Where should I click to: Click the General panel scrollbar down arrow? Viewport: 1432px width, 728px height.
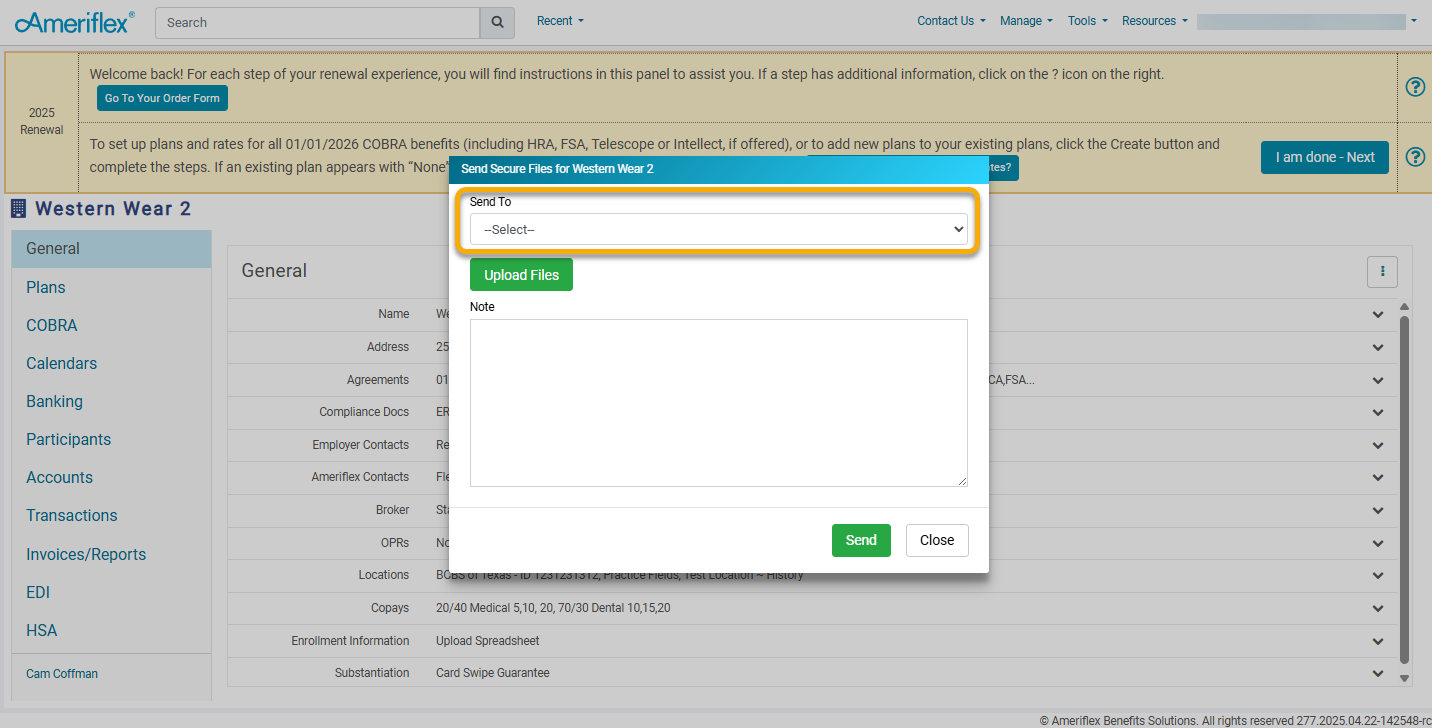pyautogui.click(x=1404, y=678)
